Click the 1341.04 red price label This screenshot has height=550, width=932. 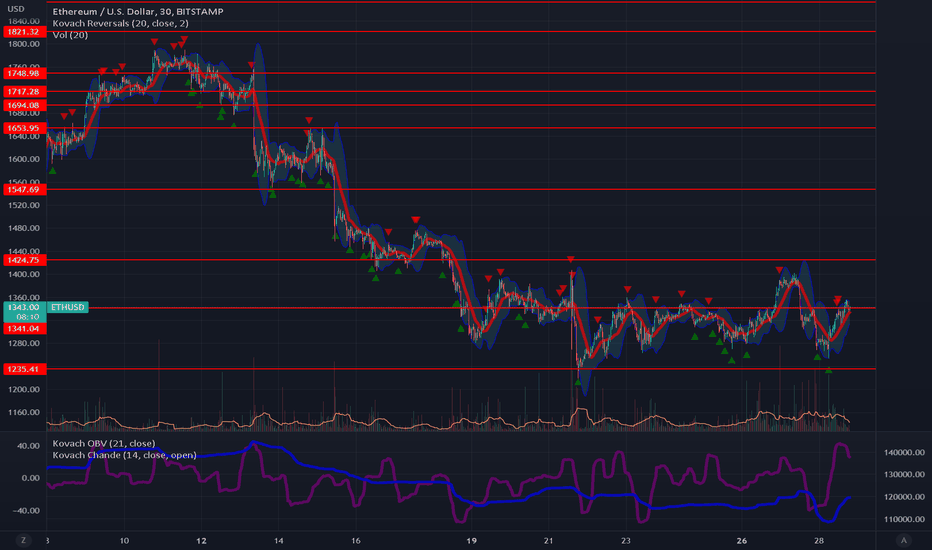click(x=24, y=328)
